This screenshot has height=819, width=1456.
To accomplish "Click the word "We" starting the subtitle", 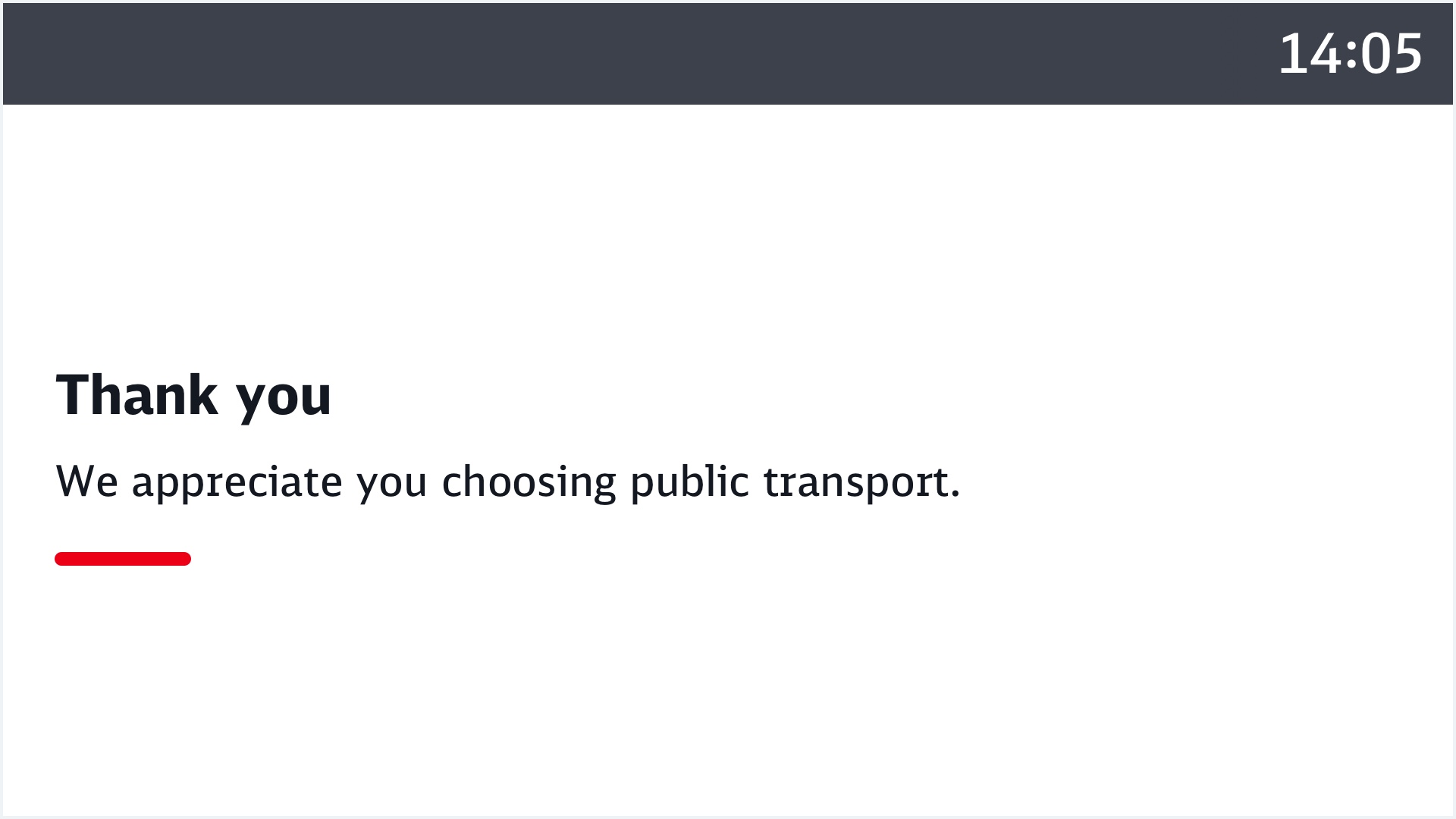I will pyautogui.click(x=86, y=482).
